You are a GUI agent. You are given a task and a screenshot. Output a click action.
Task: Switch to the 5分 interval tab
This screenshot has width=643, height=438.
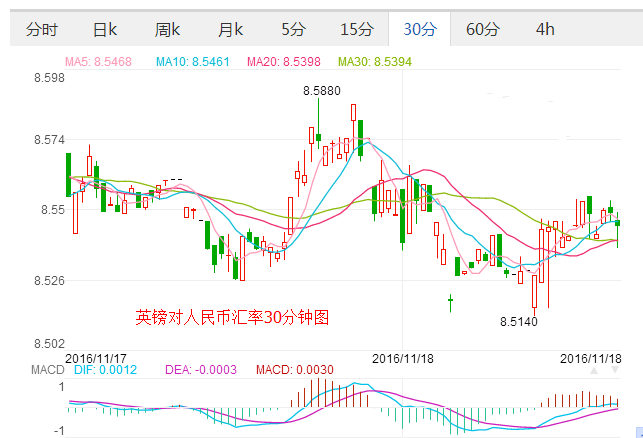[293, 30]
